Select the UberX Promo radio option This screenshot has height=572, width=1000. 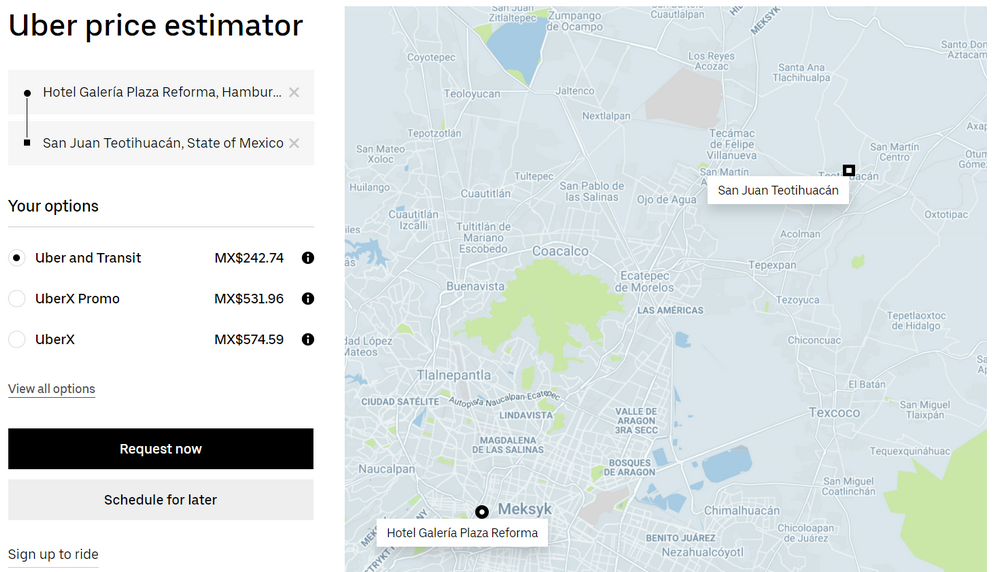[17, 299]
